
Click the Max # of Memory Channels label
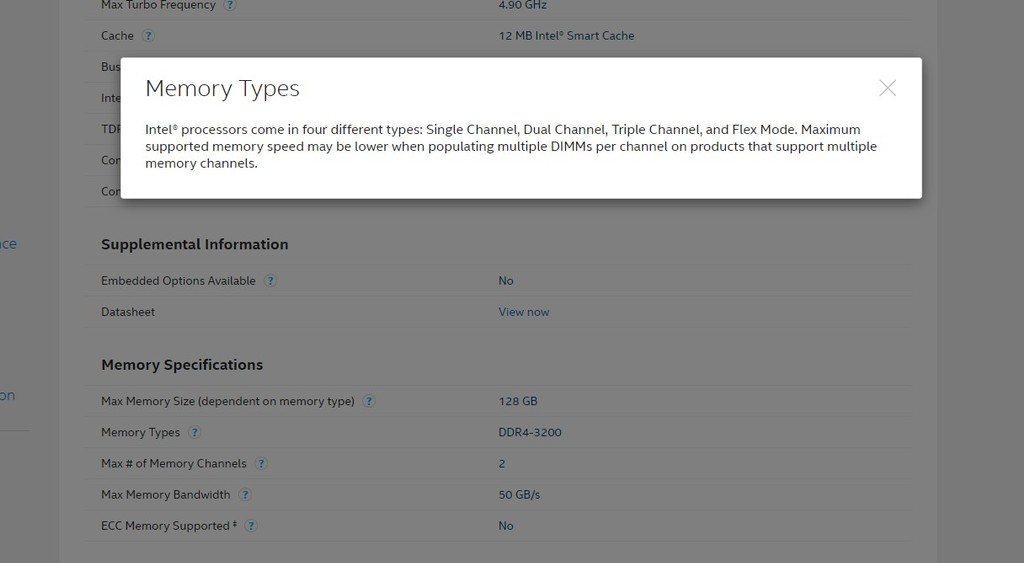tap(173, 464)
